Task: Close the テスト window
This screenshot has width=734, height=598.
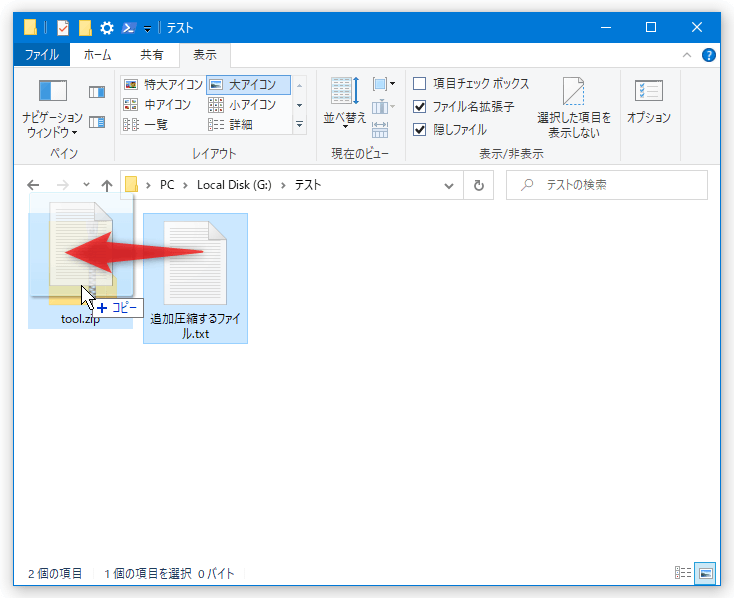Action: (x=697, y=28)
